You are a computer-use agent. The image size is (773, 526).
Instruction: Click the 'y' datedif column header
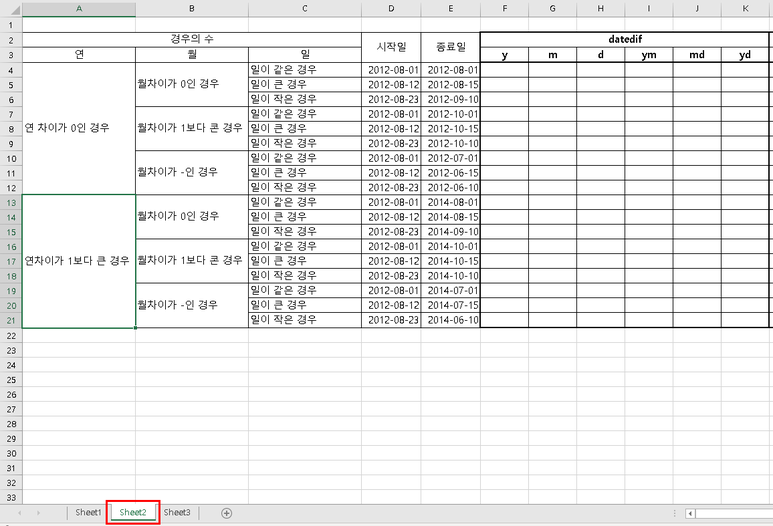click(x=504, y=55)
